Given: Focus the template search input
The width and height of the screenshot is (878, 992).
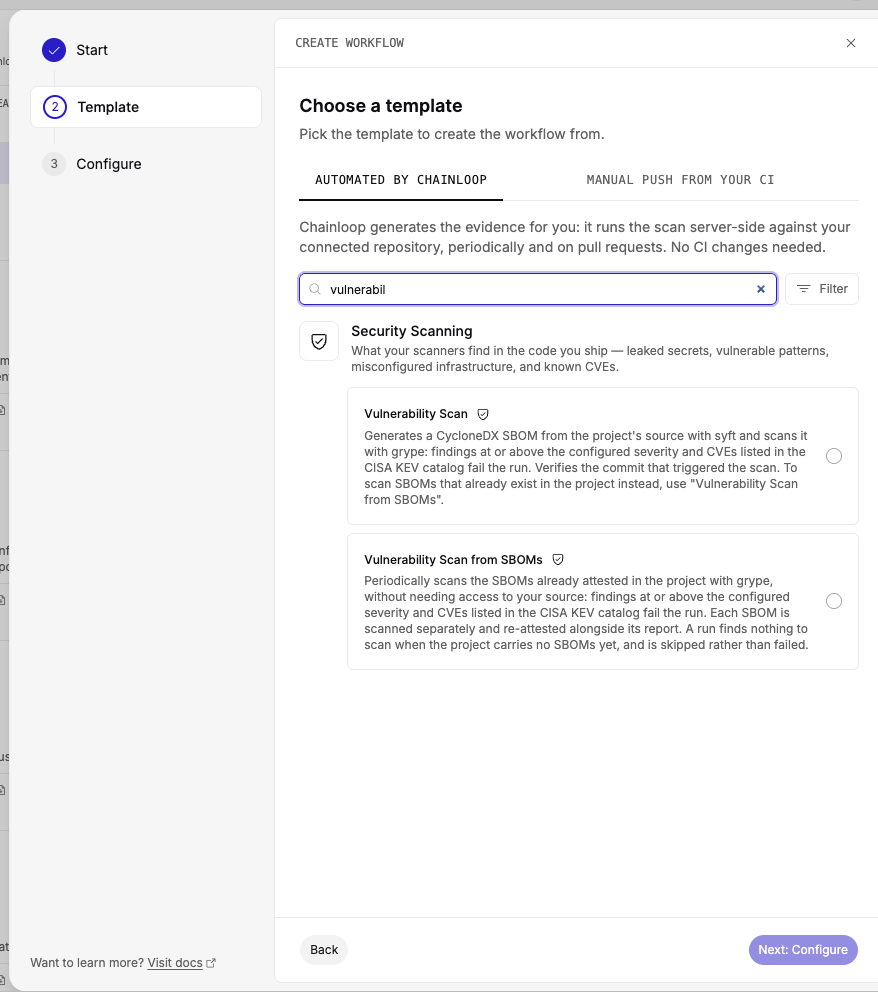Looking at the screenshot, I should point(538,289).
